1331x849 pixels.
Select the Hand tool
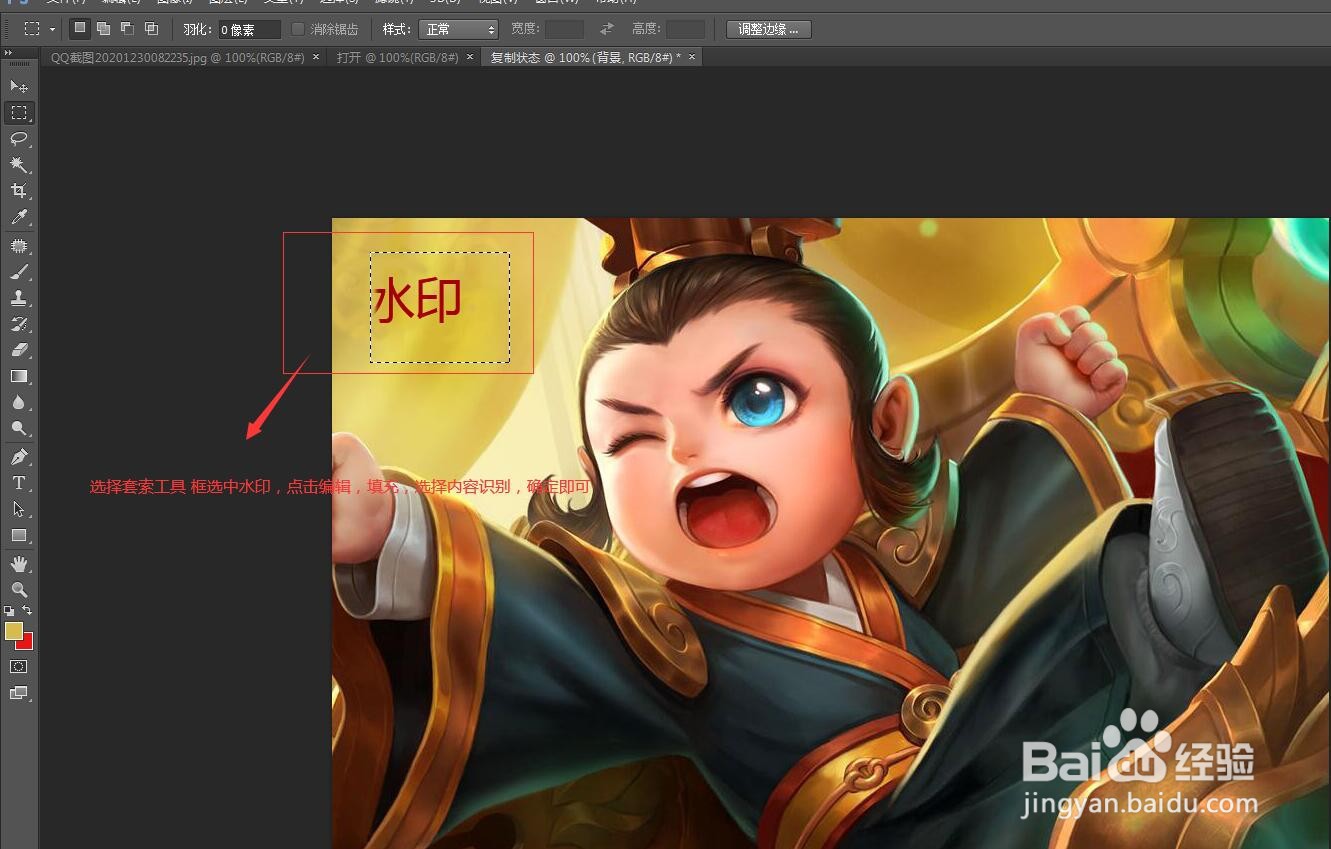point(19,564)
